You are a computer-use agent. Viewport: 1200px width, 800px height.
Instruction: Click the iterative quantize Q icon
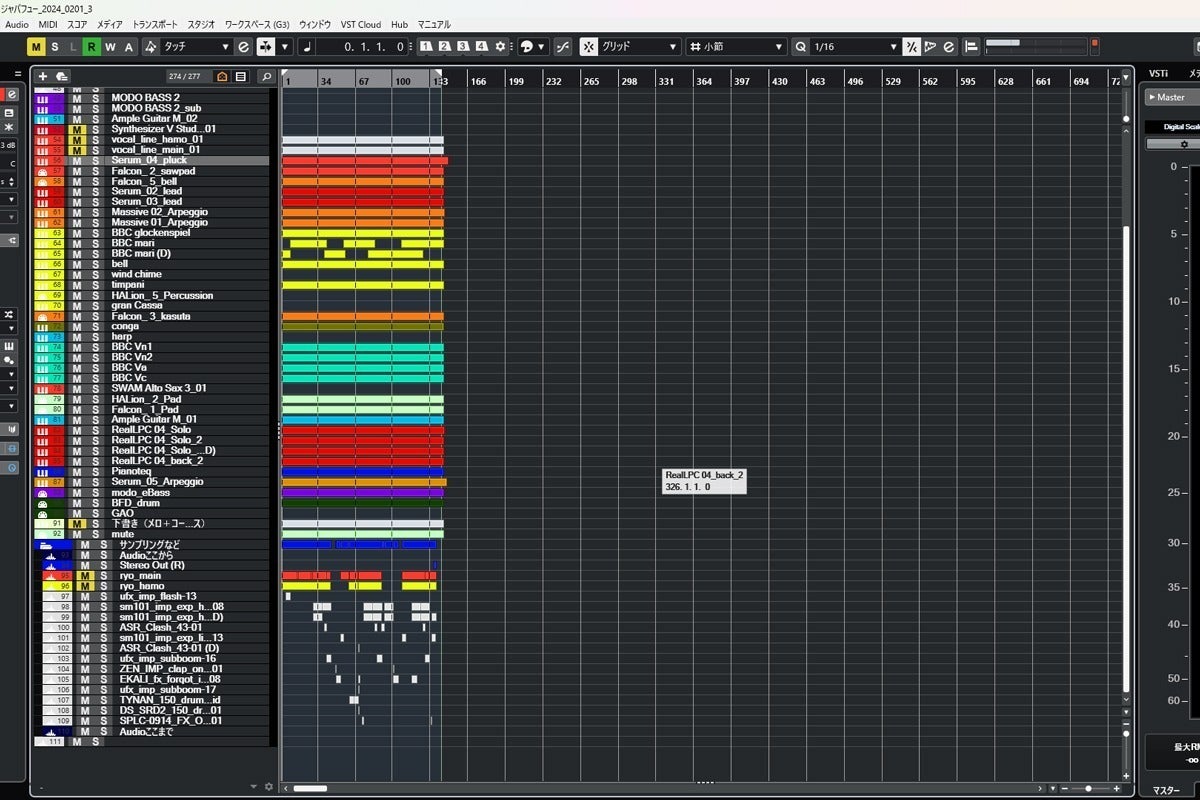pyautogui.click(x=800, y=46)
